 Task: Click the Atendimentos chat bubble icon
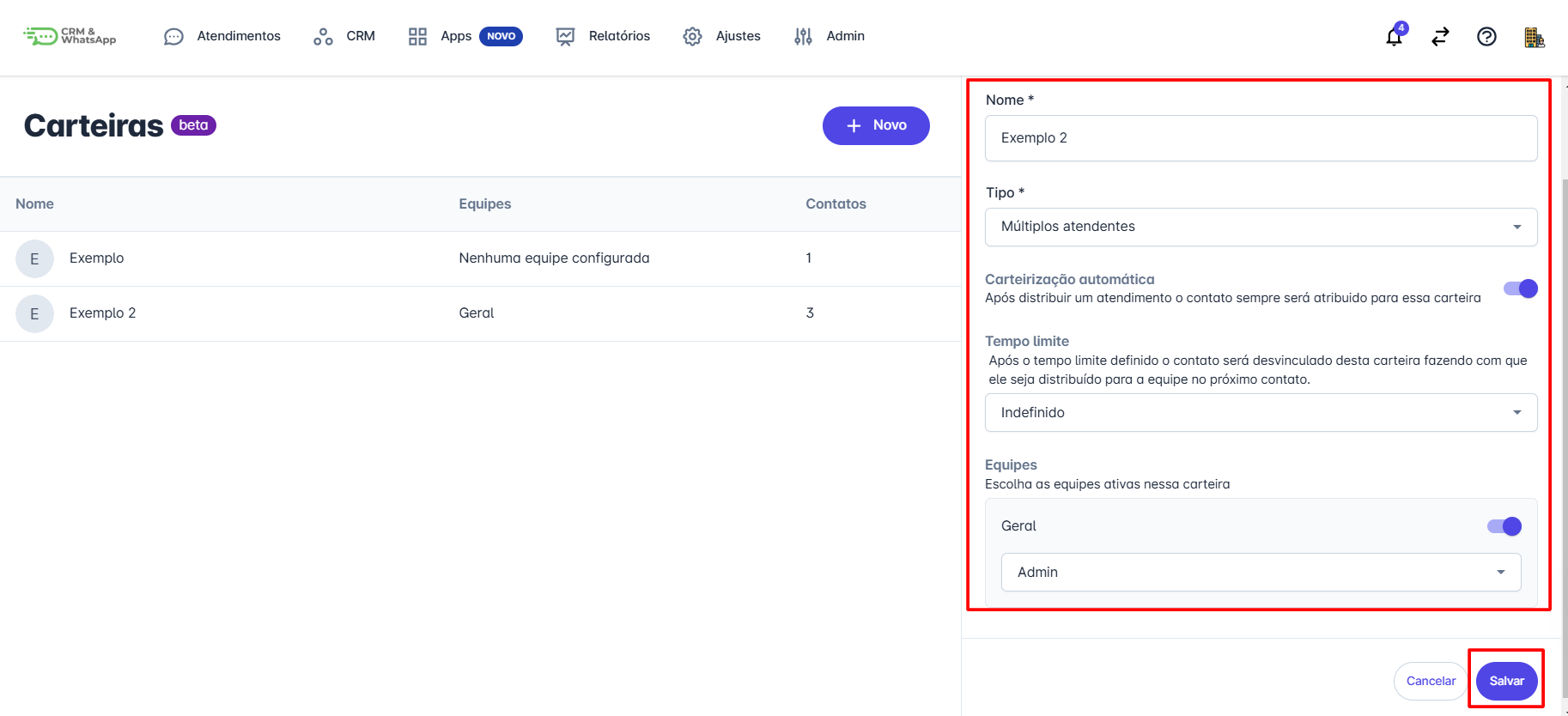pos(173,37)
